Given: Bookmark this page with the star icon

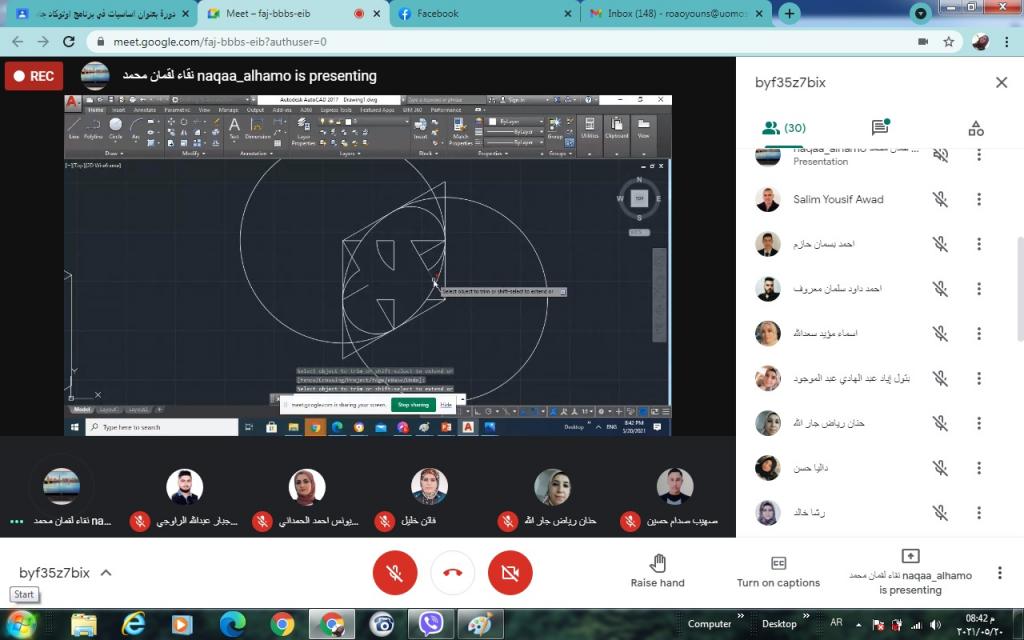Looking at the screenshot, I should 949,42.
